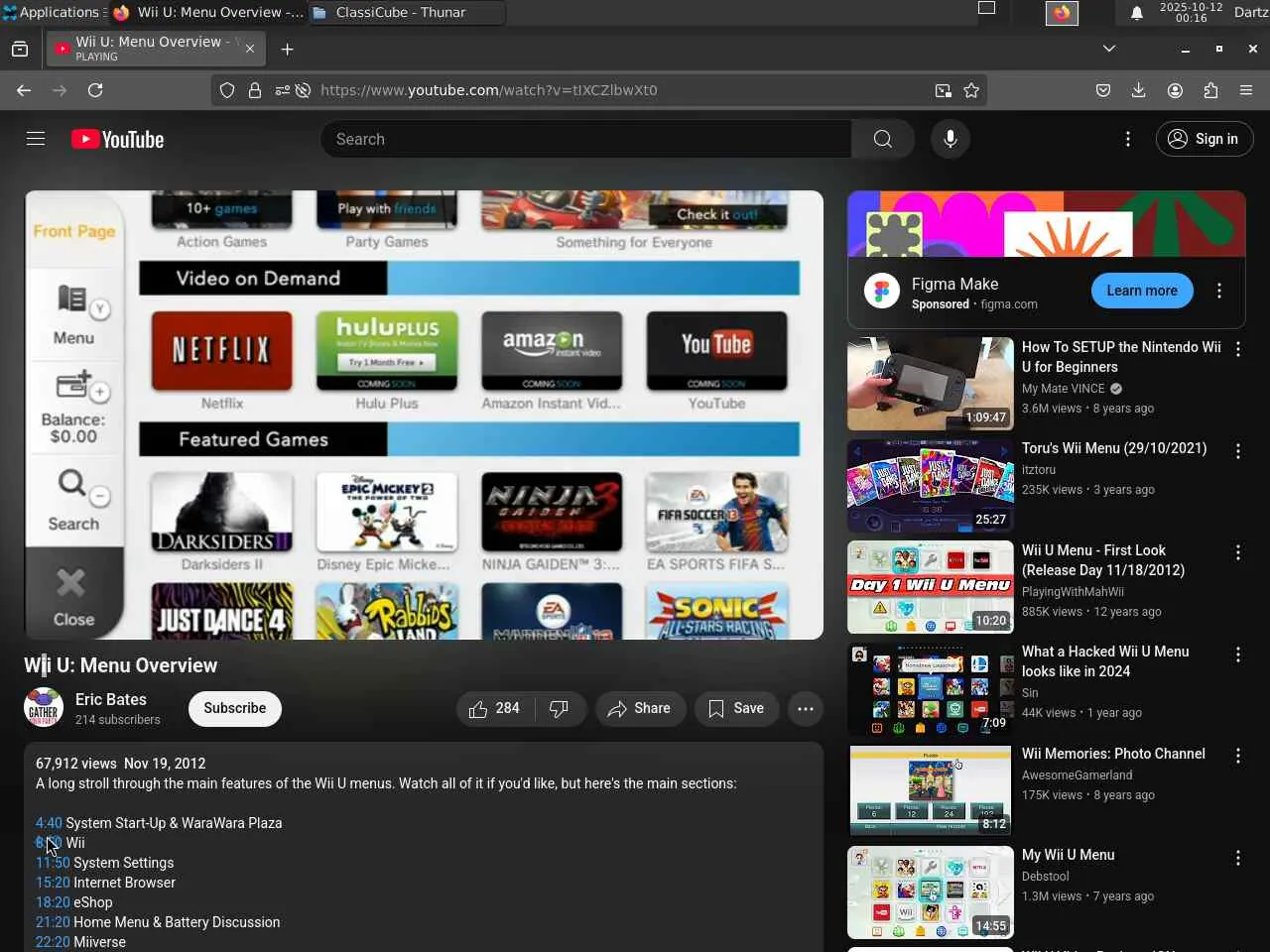The width and height of the screenshot is (1270, 952).
Task: Save the video to a playlist
Action: pos(736,709)
